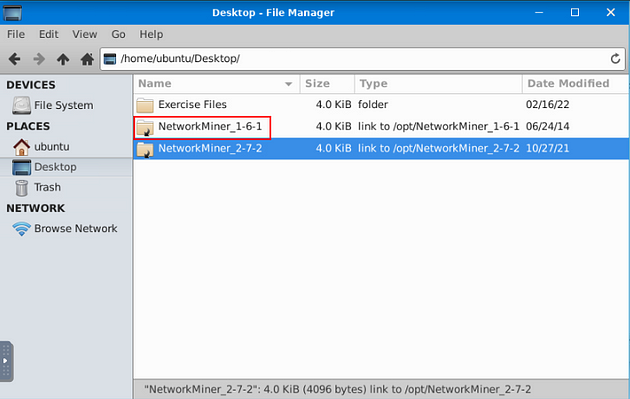Open parent folder with up arrow
630x399 pixels.
tap(63, 59)
